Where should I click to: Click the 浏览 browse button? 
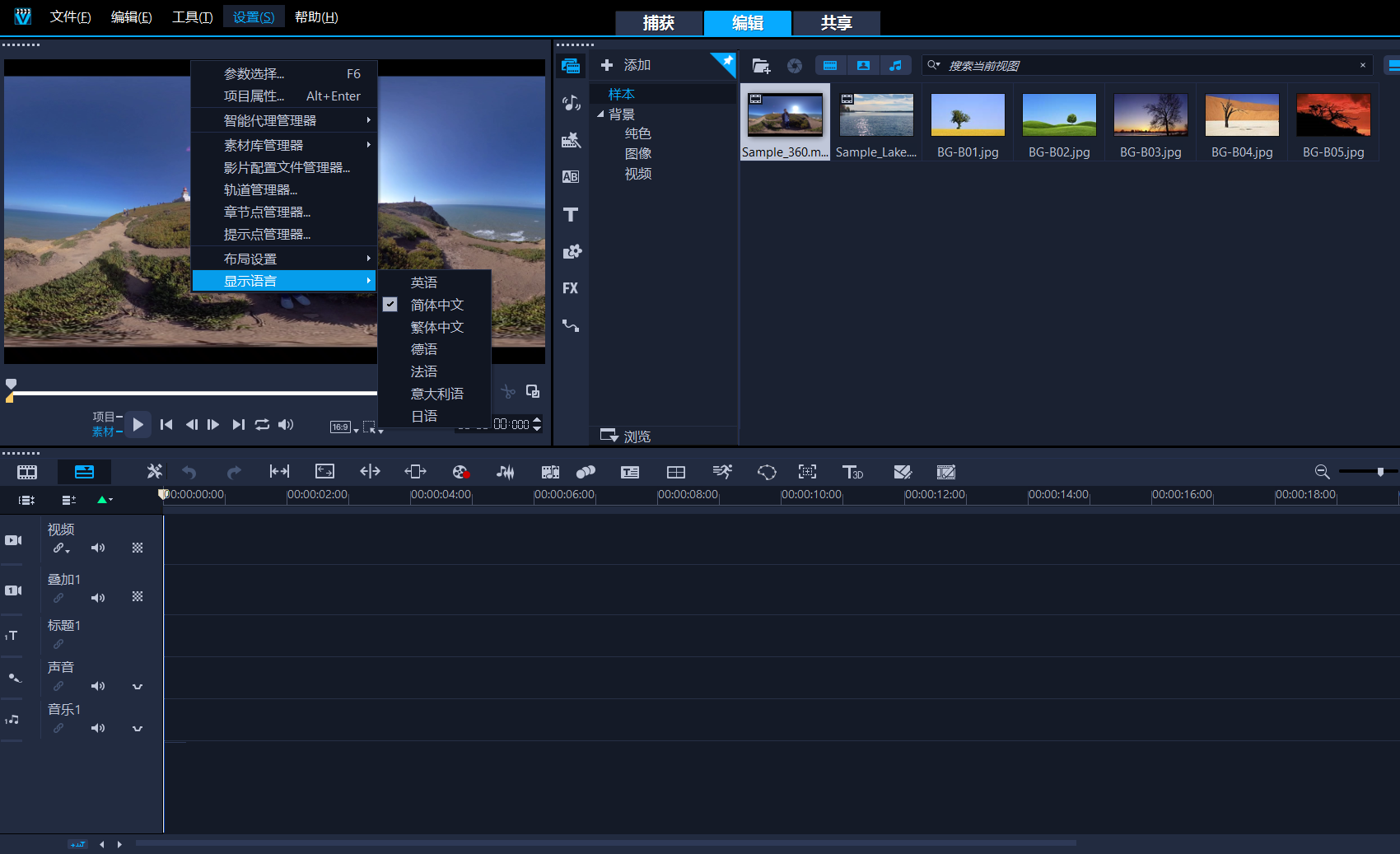(x=626, y=436)
